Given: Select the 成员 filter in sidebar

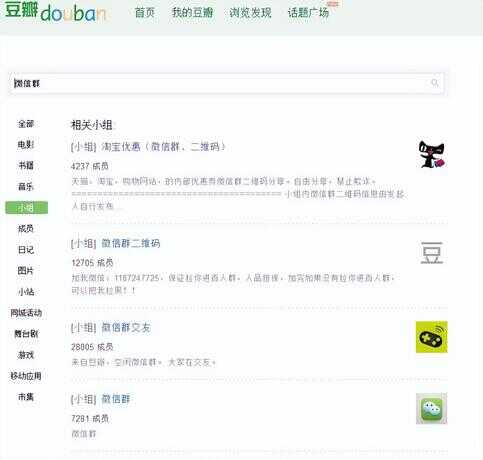Looking at the screenshot, I should [x=26, y=229].
